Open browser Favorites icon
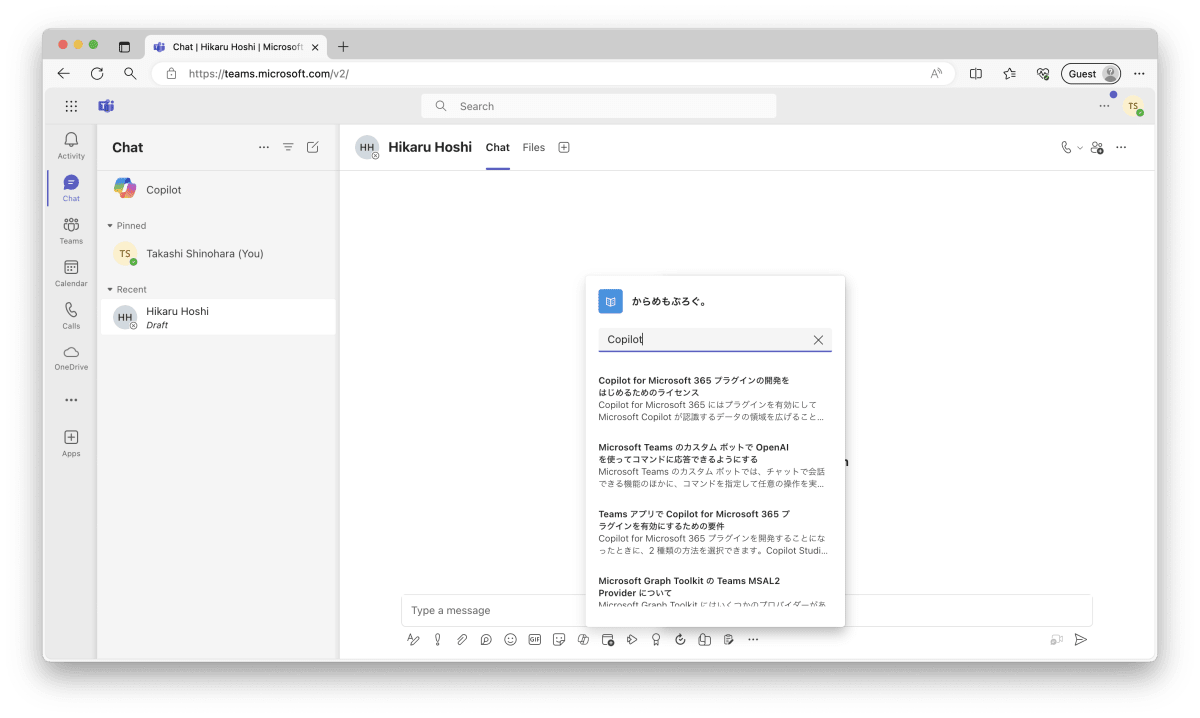Viewport: 1200px width, 718px height. [1010, 74]
